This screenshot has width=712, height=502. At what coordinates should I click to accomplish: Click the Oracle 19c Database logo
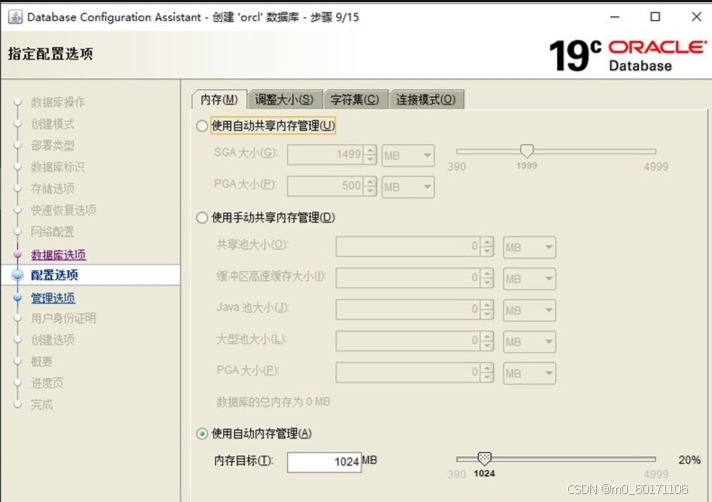click(x=628, y=56)
